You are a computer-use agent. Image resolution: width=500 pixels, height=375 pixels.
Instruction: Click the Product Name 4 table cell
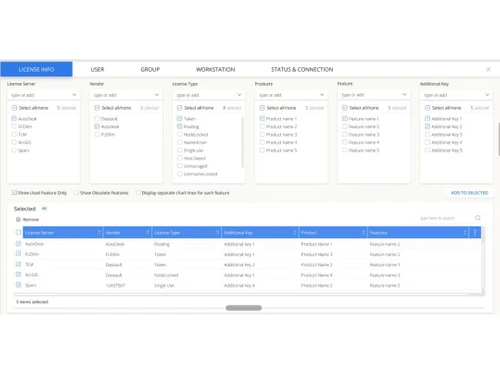[x=317, y=275]
